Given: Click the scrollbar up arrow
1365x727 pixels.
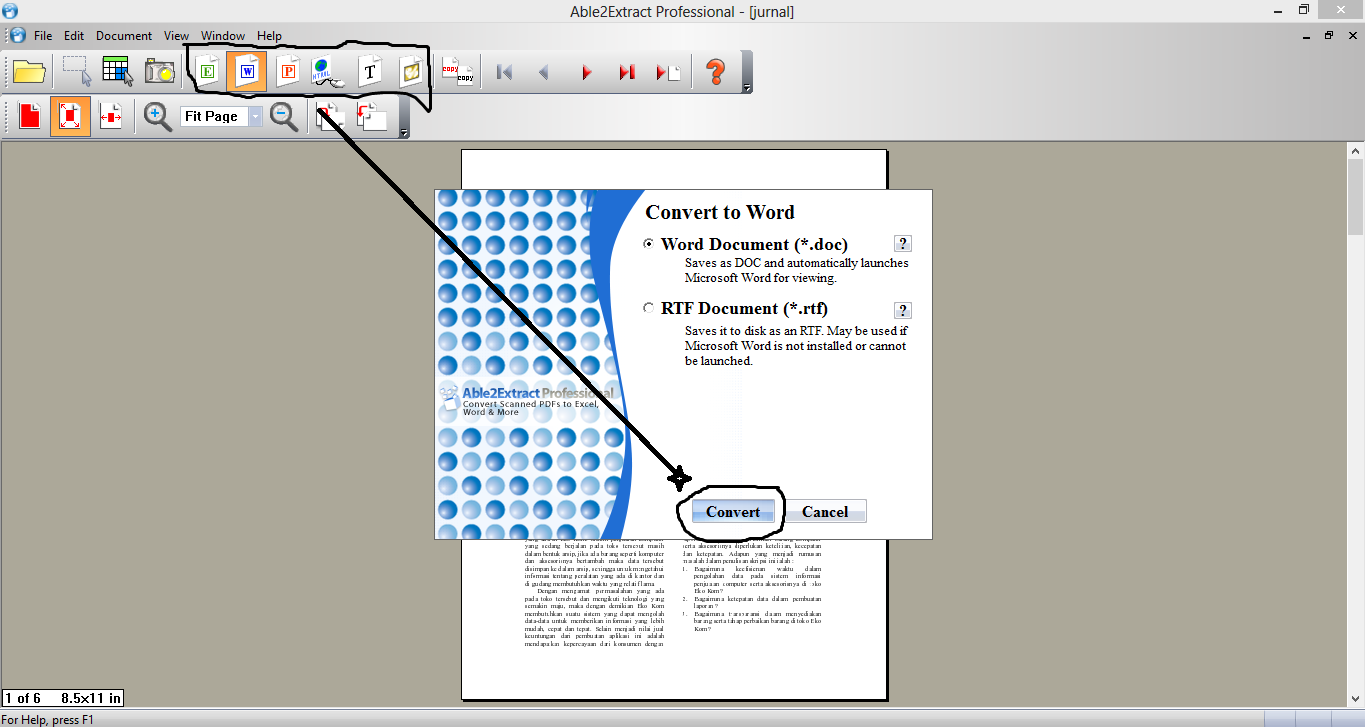Looking at the screenshot, I should tap(1356, 152).
